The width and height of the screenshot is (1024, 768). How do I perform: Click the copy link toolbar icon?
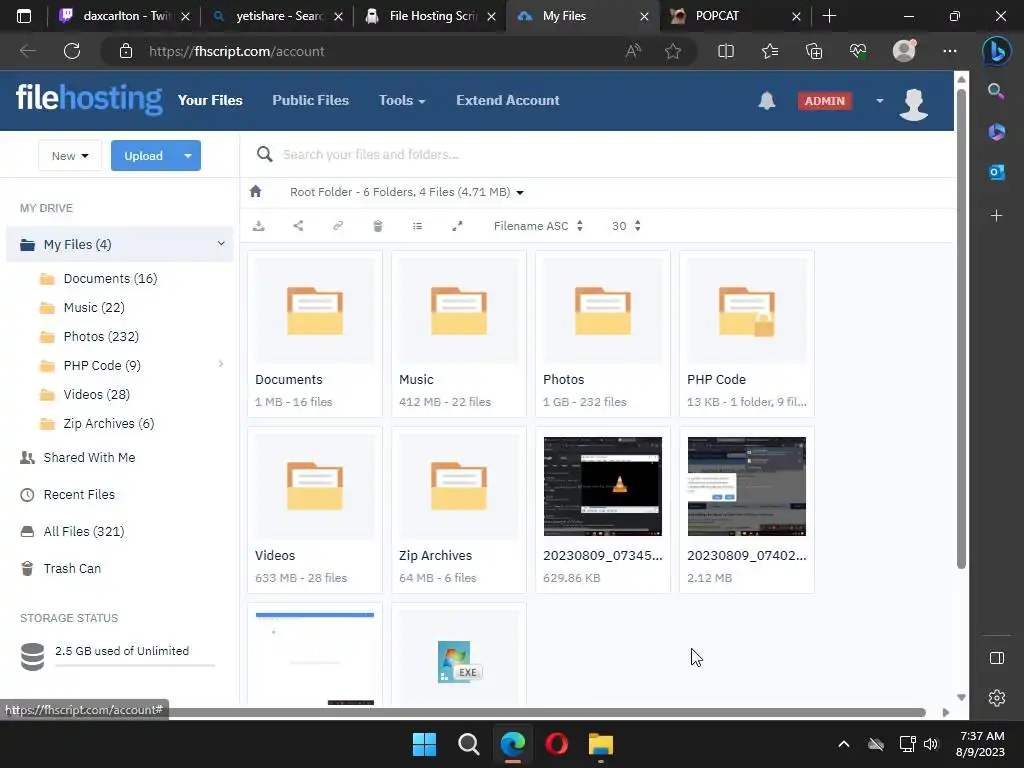(338, 226)
